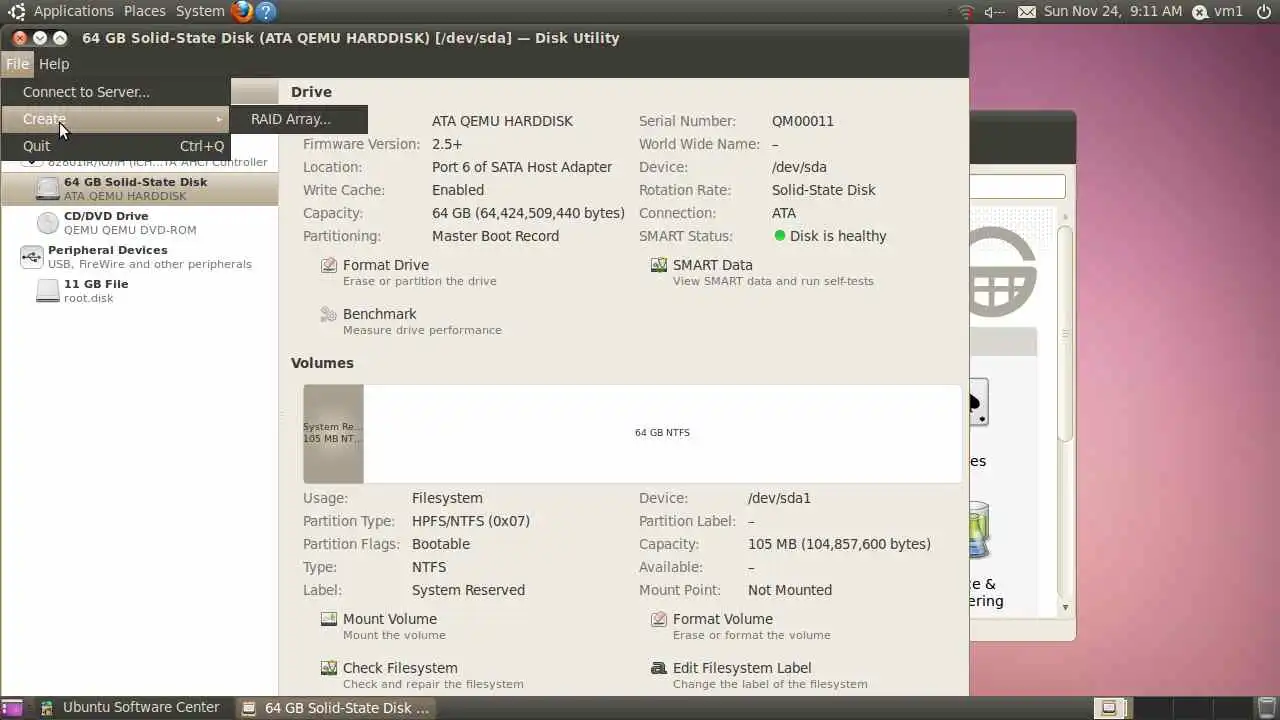The image size is (1280, 720).
Task: Choose RAID Array from Create submenu
Action: point(299,119)
